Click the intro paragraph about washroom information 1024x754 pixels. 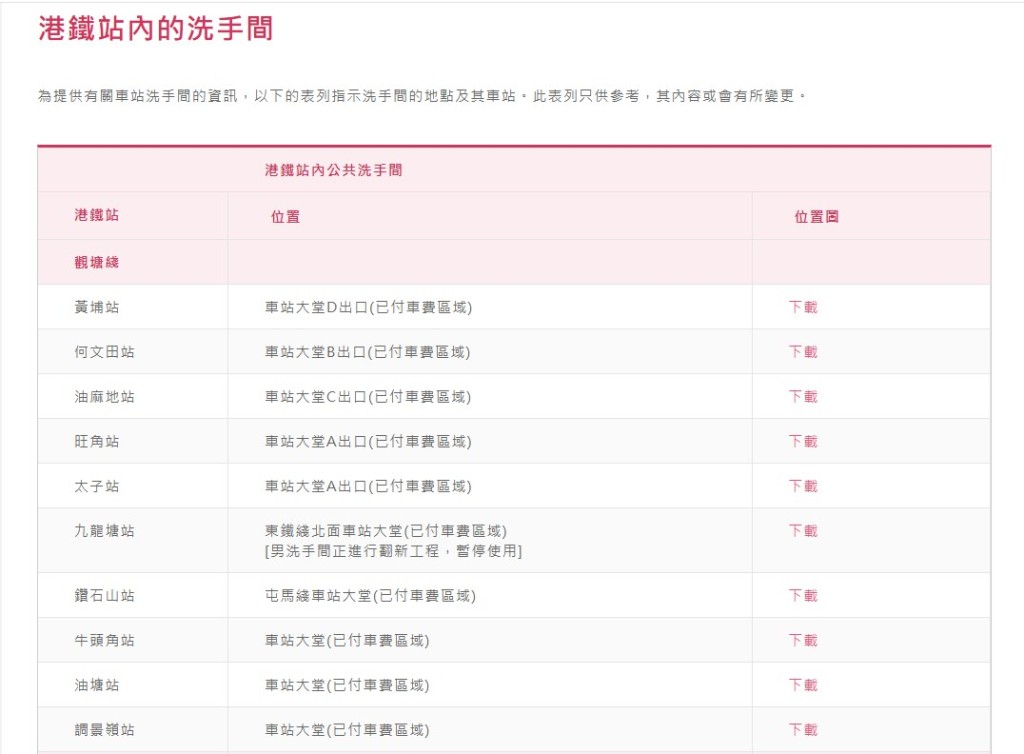pos(422,96)
